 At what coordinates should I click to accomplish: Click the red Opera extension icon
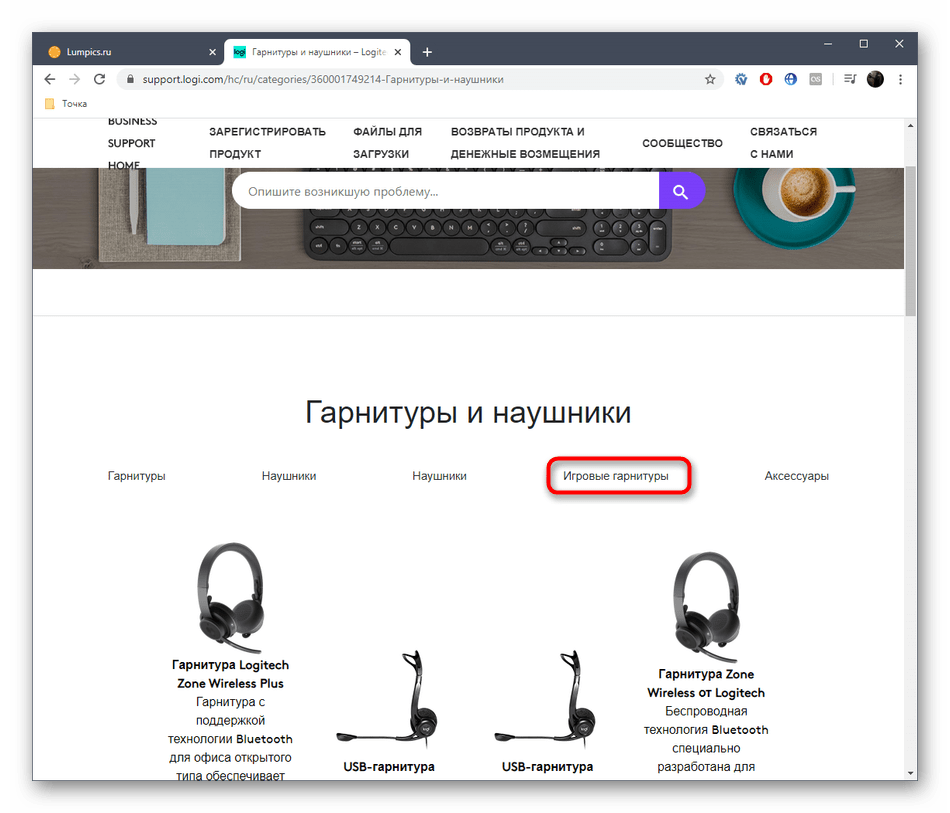pyautogui.click(x=766, y=79)
